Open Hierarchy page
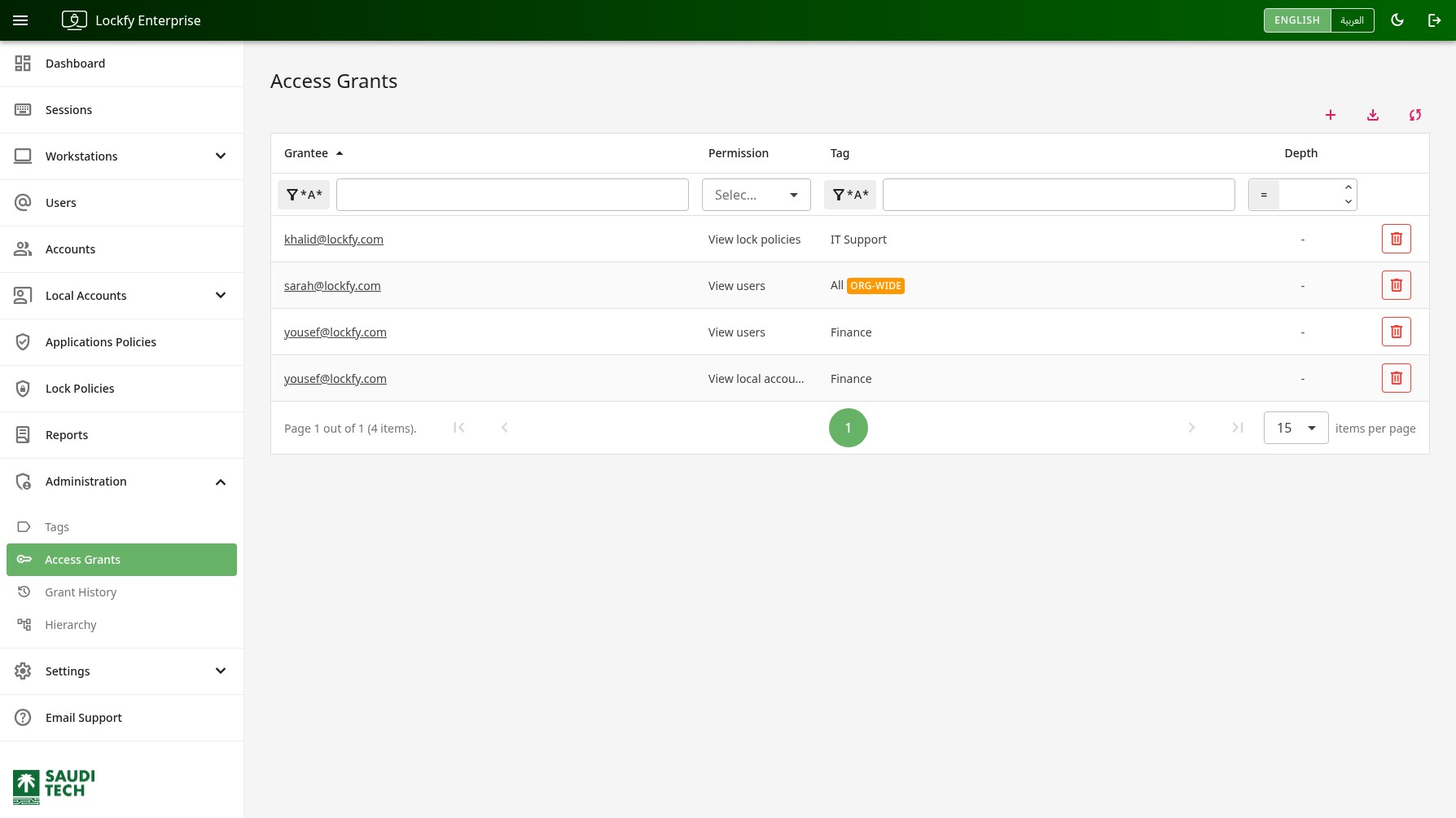Viewport: 1456px width, 818px height. point(122,625)
